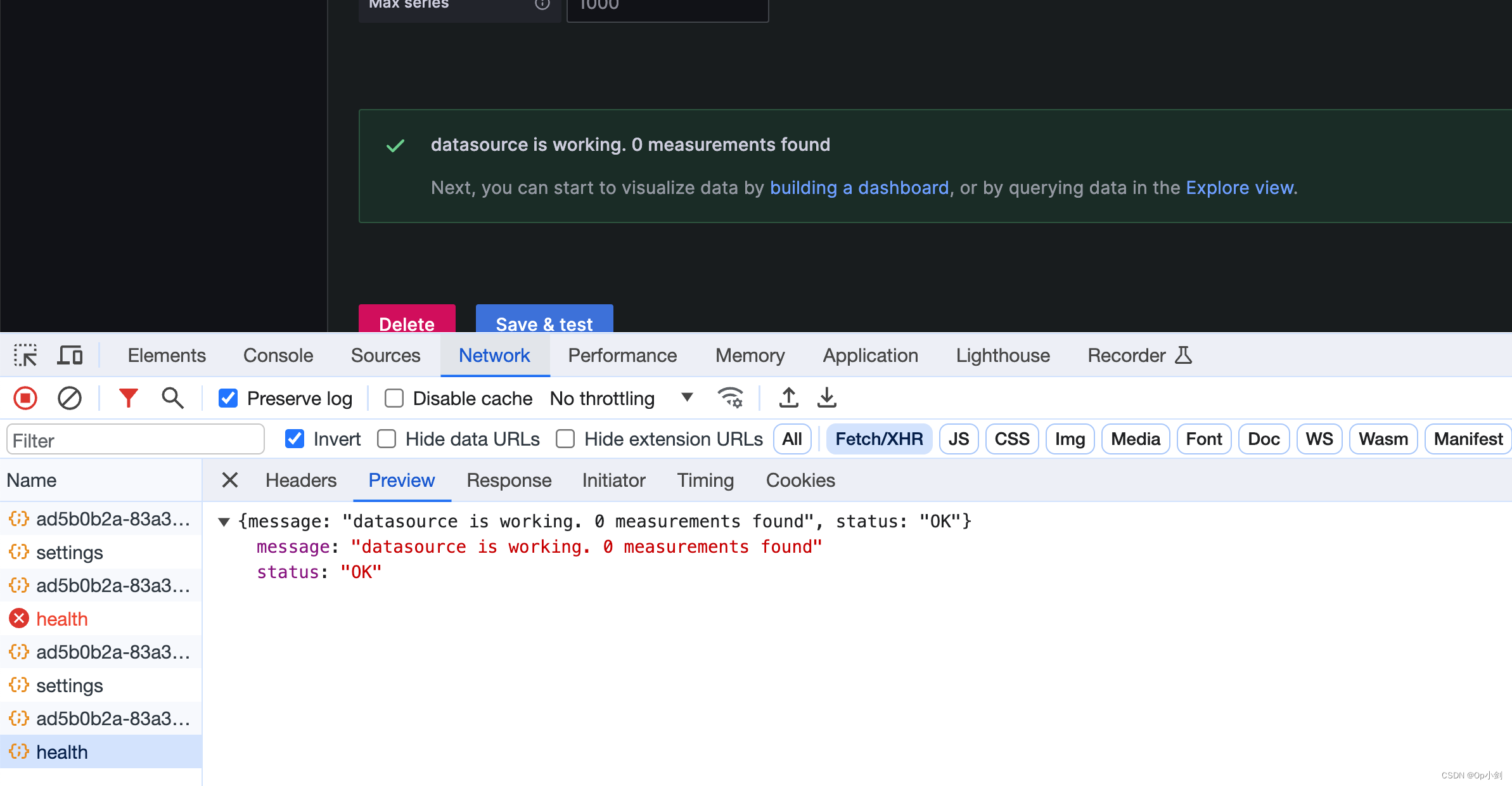The image size is (1512, 786).
Task: Check the Hide data URLs checkbox
Action: (x=387, y=439)
